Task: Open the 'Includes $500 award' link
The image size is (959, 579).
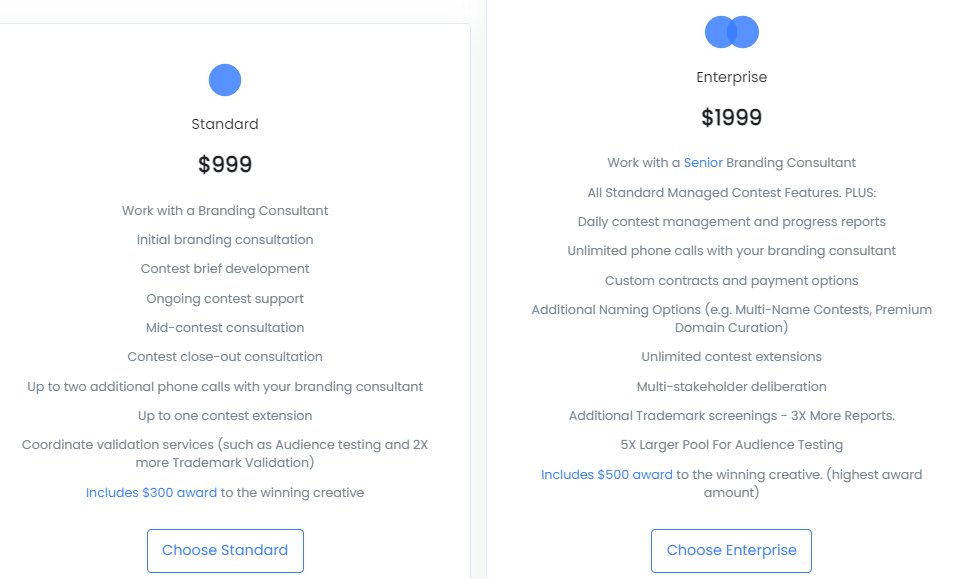Action: click(x=607, y=475)
